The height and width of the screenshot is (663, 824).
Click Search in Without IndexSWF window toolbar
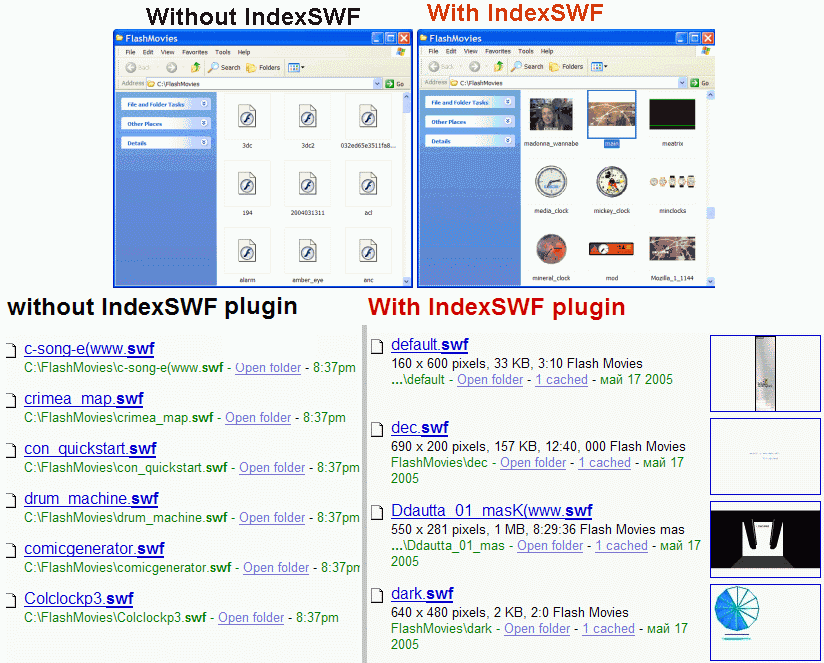click(x=224, y=67)
